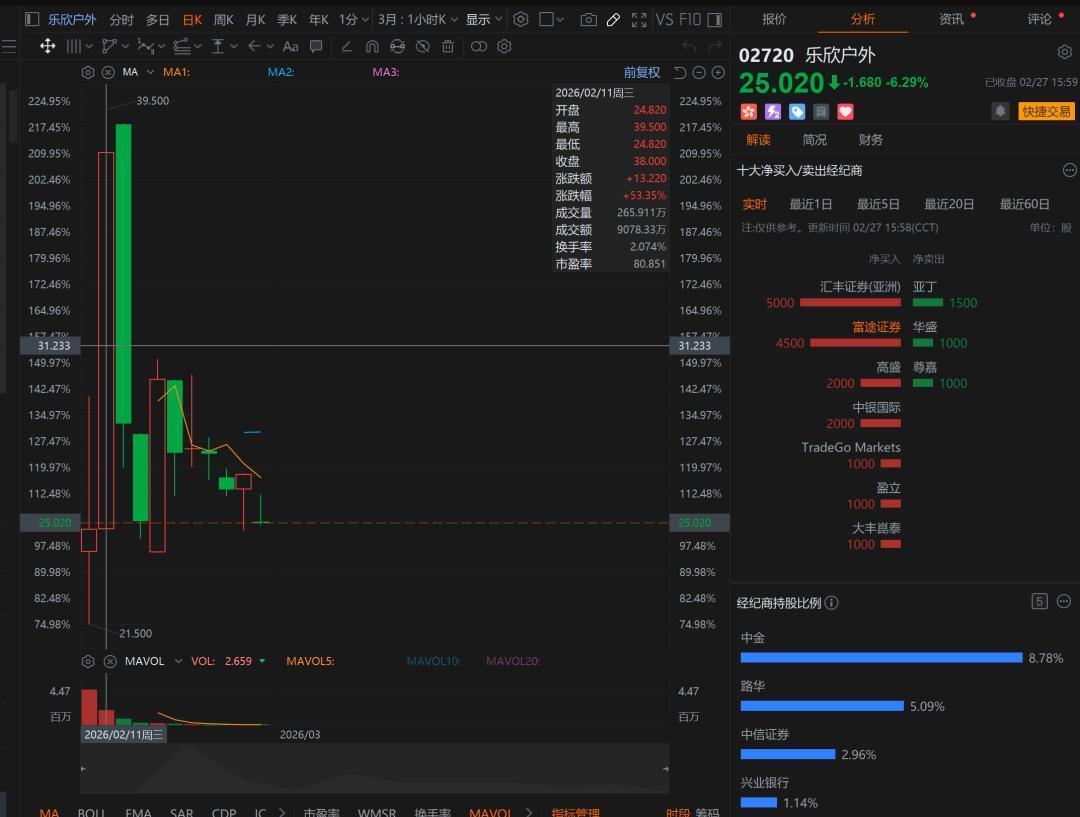Toggle hide drawings eye-slash icon
This screenshot has height=817, width=1080.
[x=423, y=46]
